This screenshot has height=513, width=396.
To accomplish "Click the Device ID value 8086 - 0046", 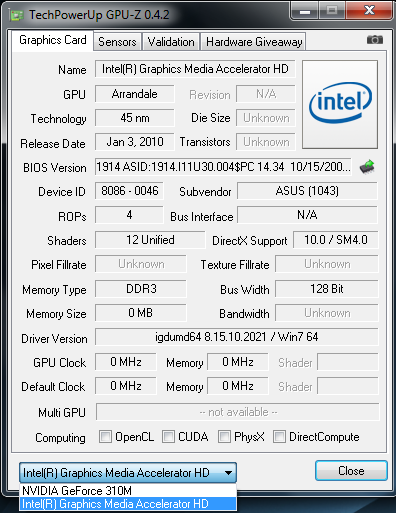I will pyautogui.click(x=129, y=191).
